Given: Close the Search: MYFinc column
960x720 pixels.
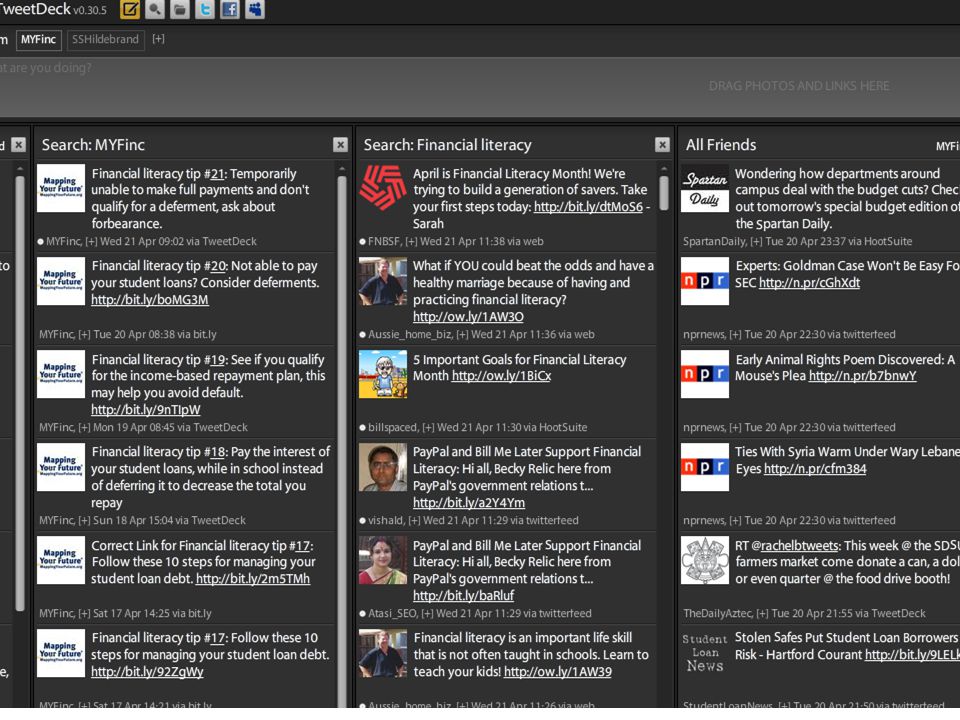Looking at the screenshot, I should click(x=340, y=144).
